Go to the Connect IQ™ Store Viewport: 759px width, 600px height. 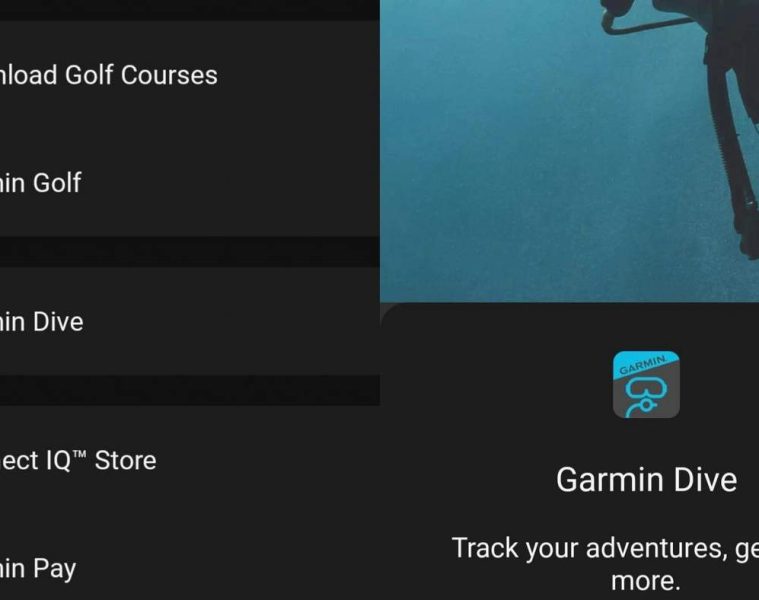click(190, 460)
